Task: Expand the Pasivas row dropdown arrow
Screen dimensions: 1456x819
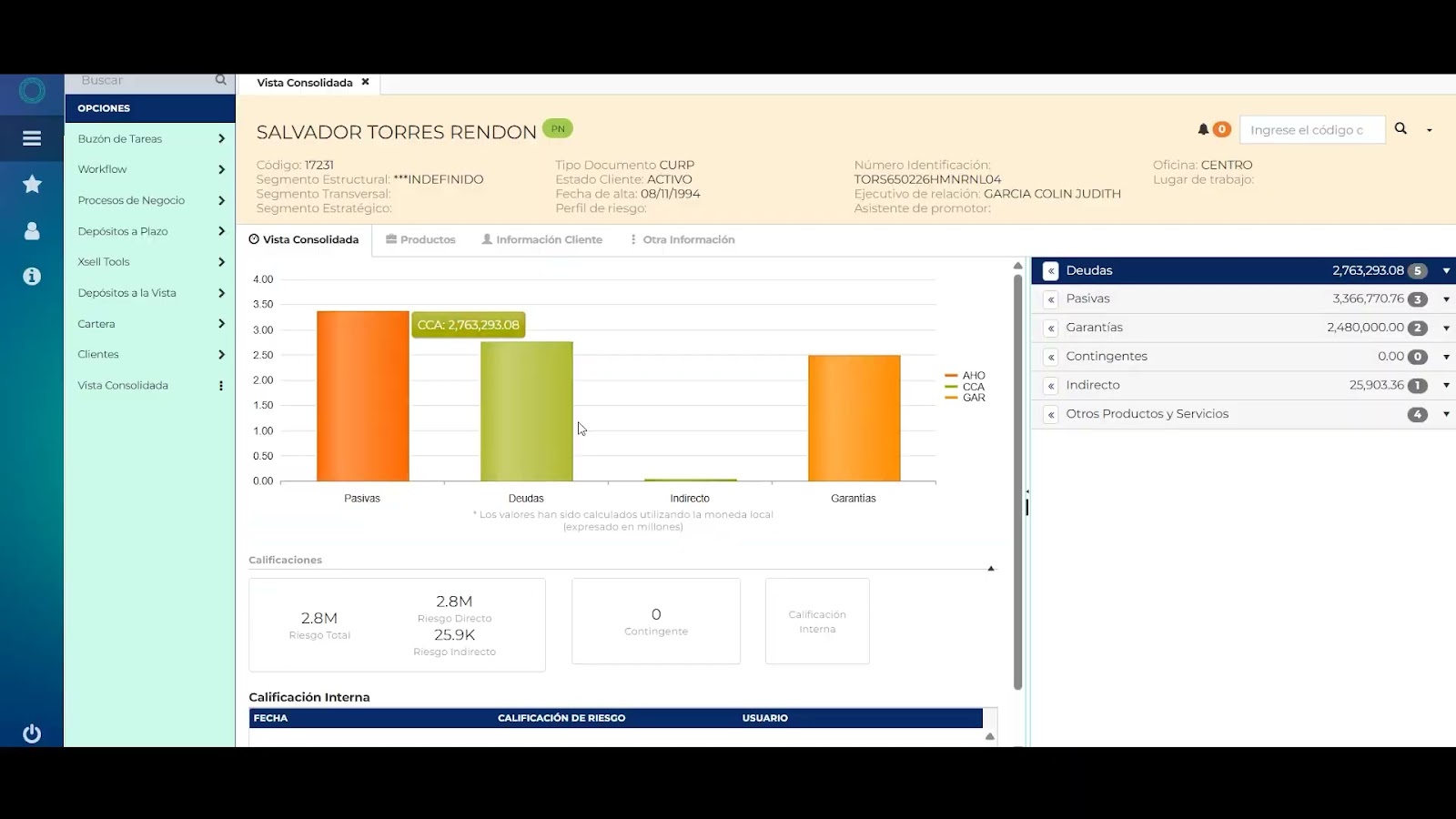Action: [x=1446, y=299]
